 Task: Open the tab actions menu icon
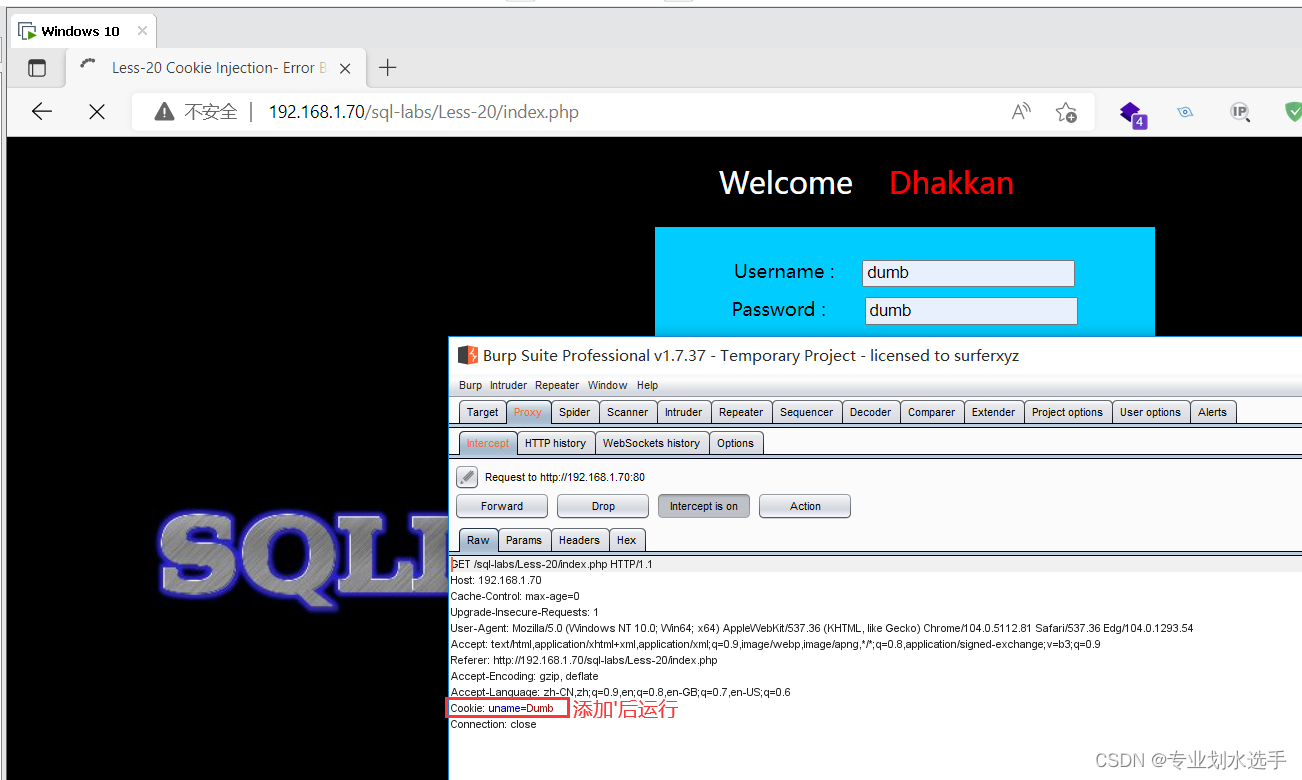tap(37, 68)
